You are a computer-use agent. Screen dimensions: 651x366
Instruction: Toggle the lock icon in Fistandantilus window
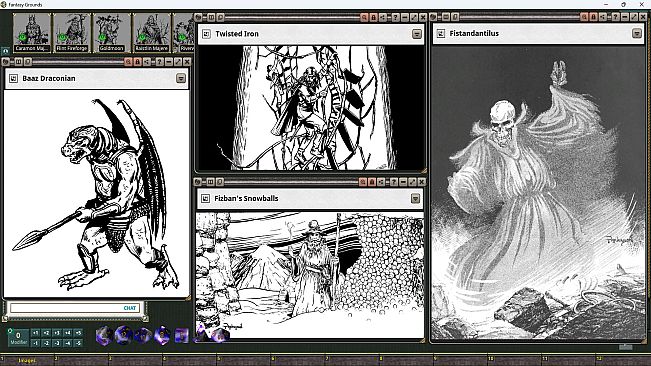click(594, 17)
